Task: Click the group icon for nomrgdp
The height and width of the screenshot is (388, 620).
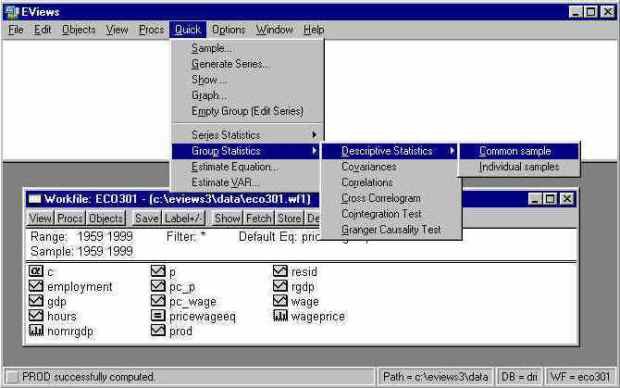Action: pyautogui.click(x=36, y=330)
